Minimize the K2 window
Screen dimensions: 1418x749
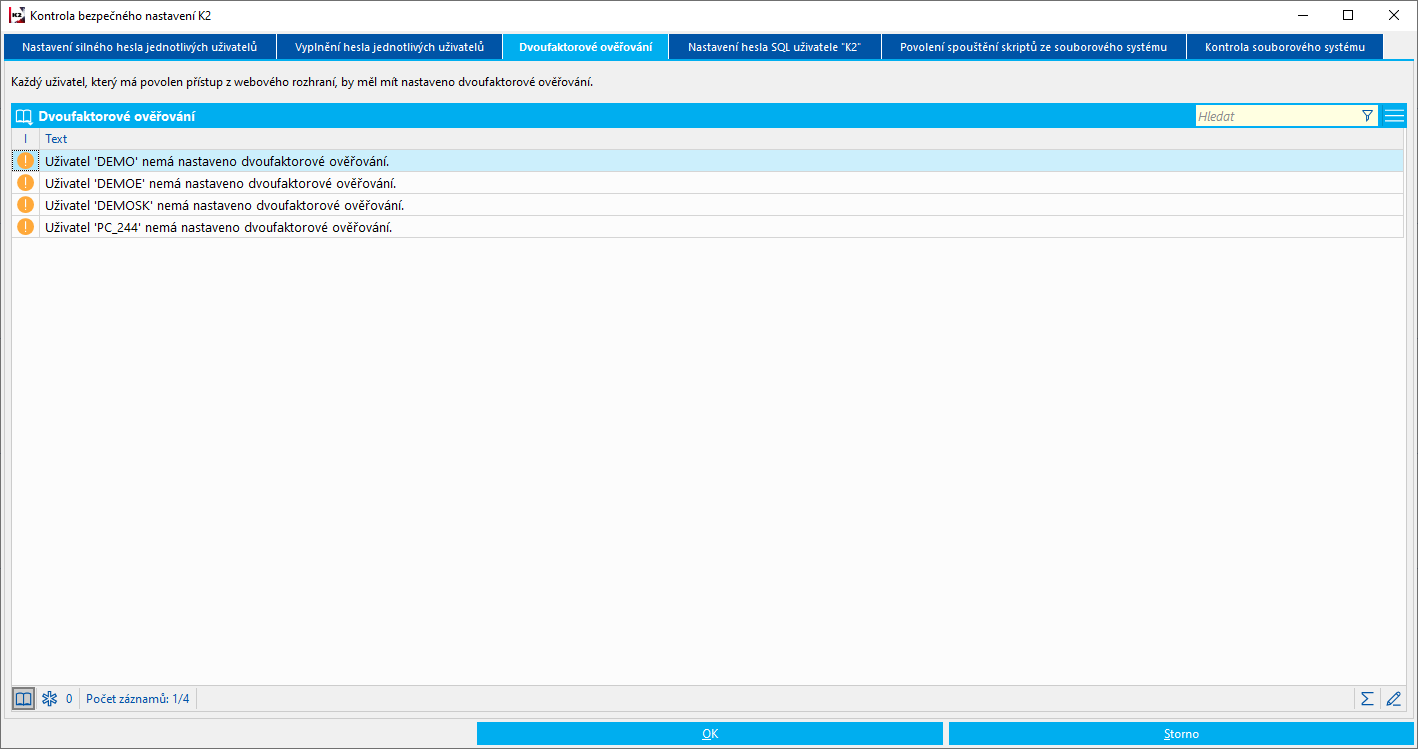[x=1302, y=15]
